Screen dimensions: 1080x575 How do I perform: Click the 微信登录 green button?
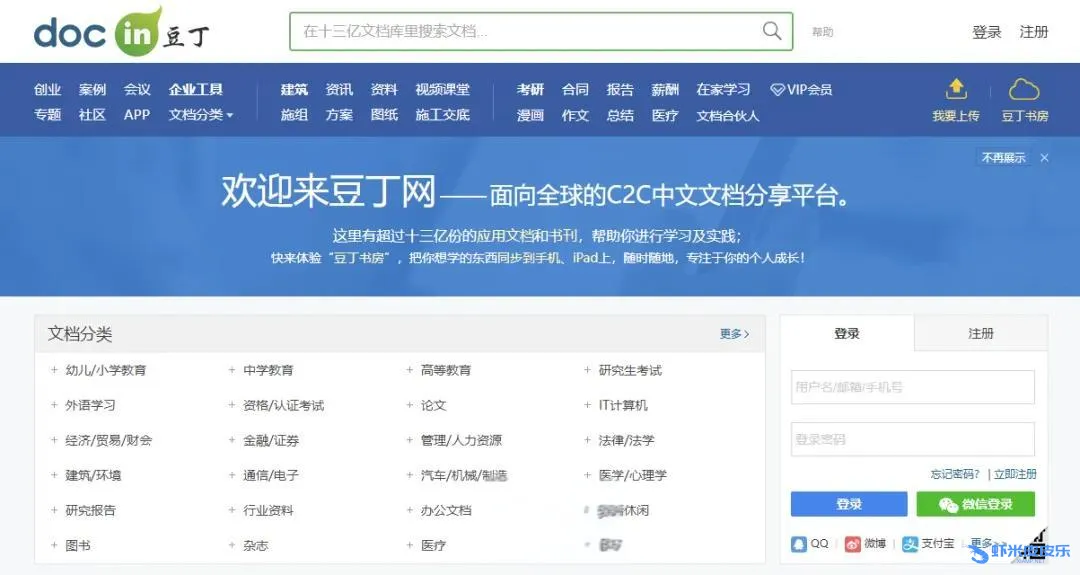coord(975,504)
